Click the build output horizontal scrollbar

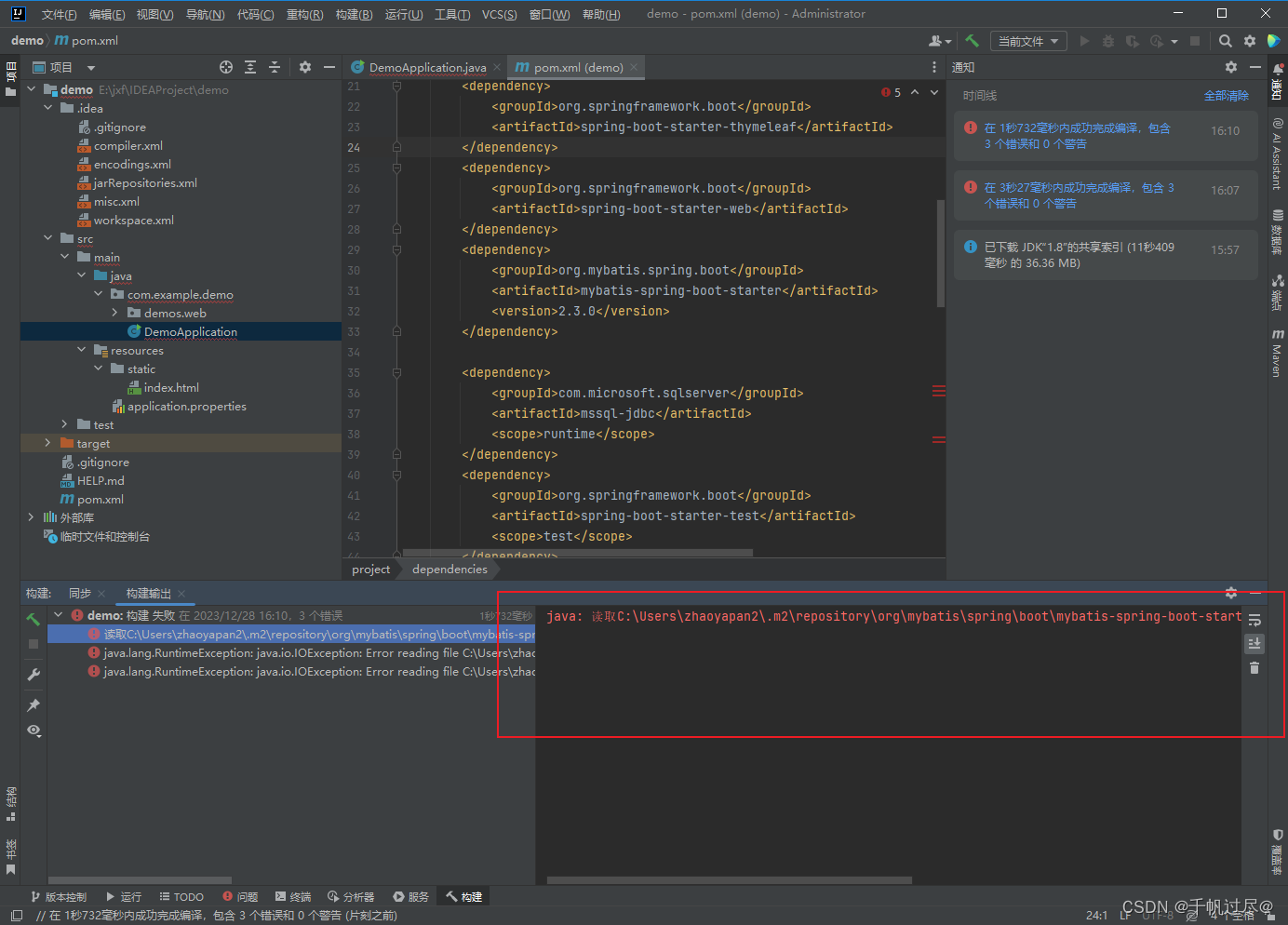(x=729, y=879)
